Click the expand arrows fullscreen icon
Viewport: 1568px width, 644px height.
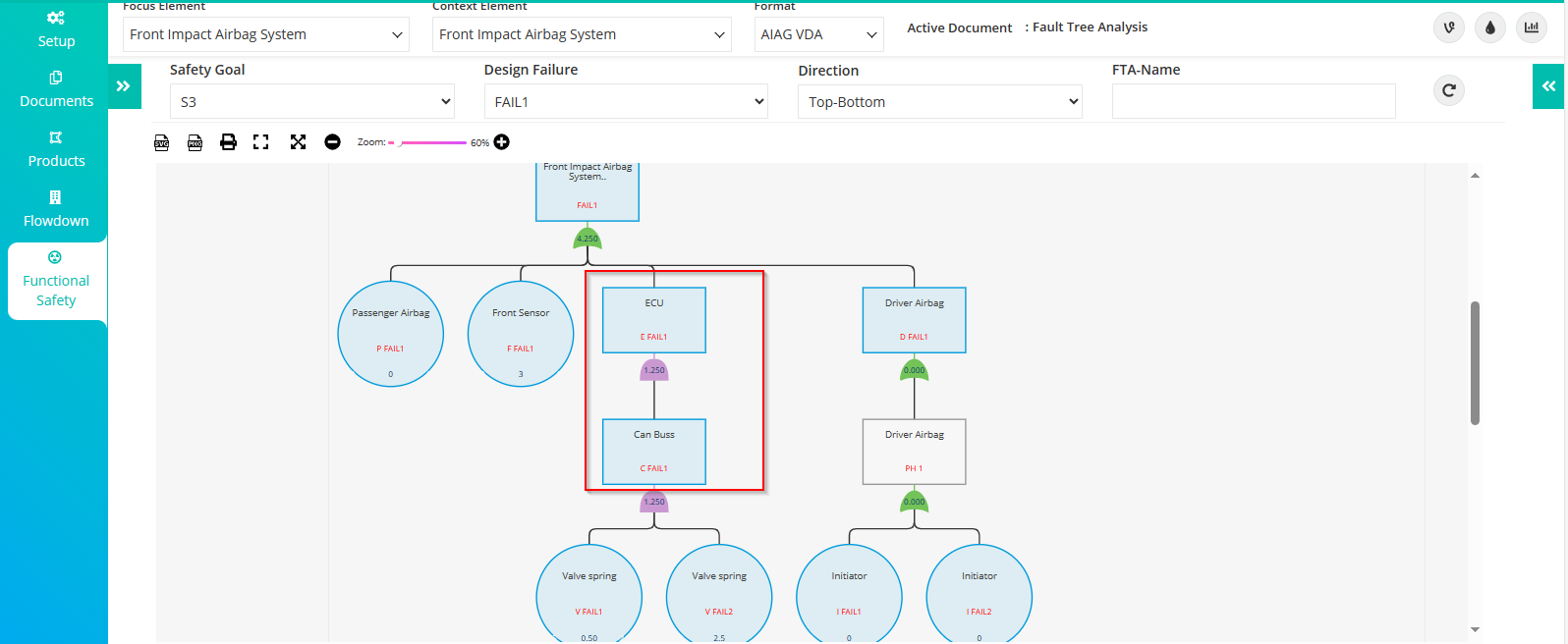[x=298, y=142]
